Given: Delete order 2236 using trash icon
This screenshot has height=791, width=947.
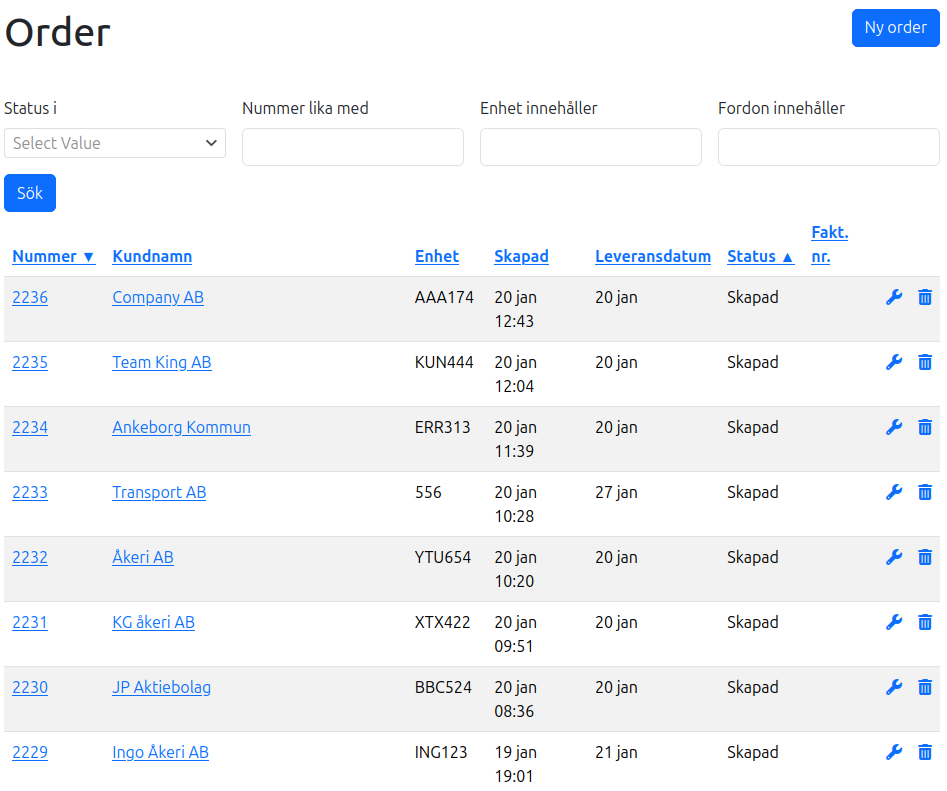Looking at the screenshot, I should point(925,297).
